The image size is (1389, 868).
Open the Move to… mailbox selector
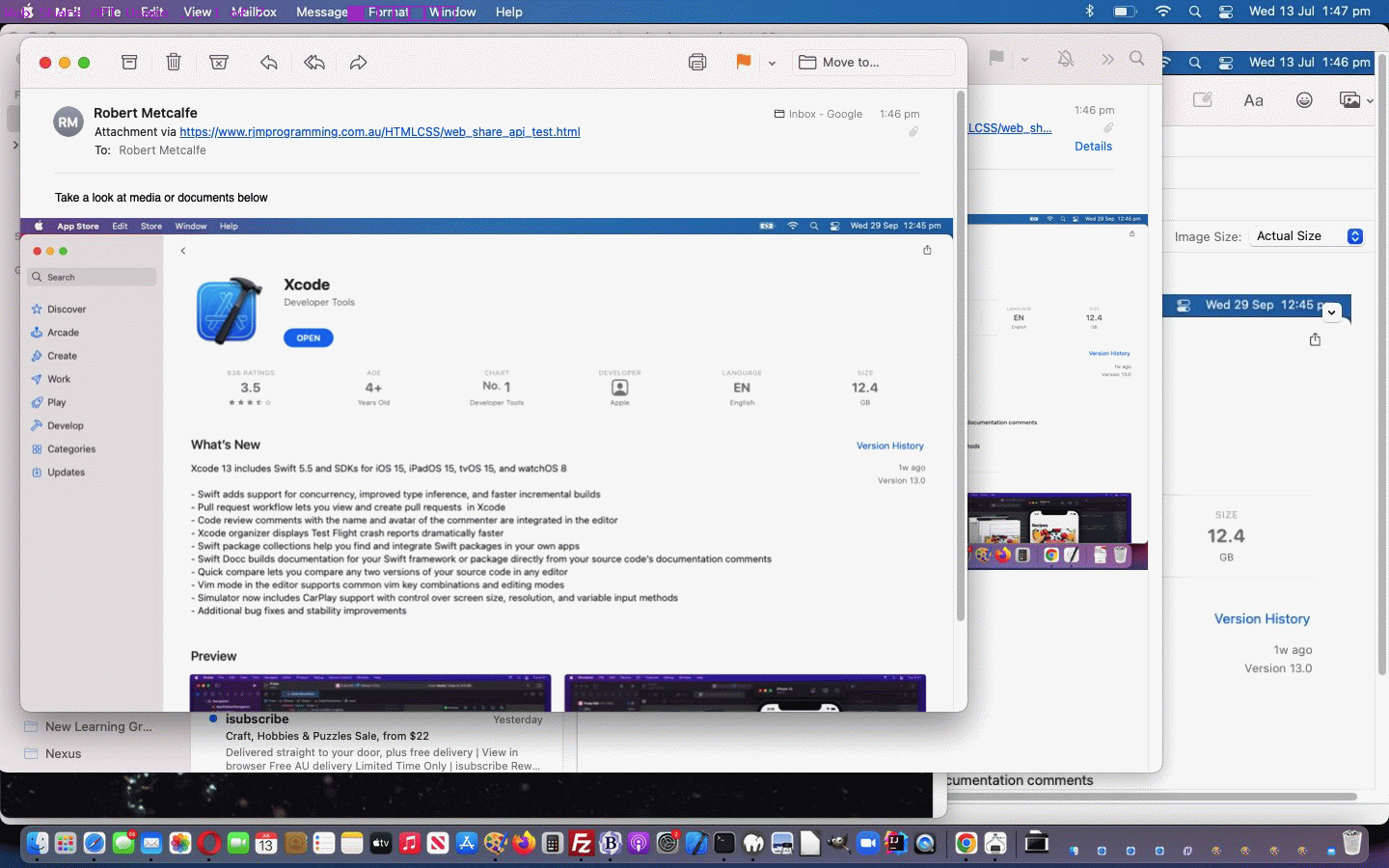(x=873, y=62)
